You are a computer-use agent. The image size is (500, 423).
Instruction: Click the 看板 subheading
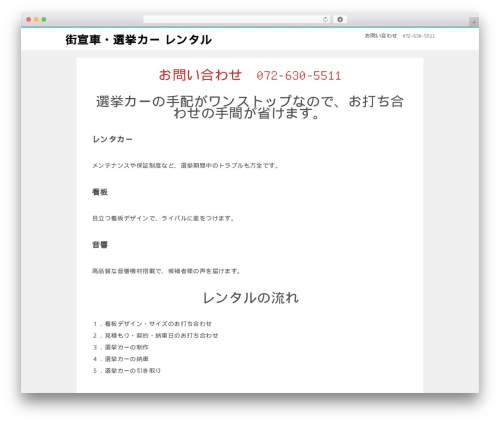(100, 192)
